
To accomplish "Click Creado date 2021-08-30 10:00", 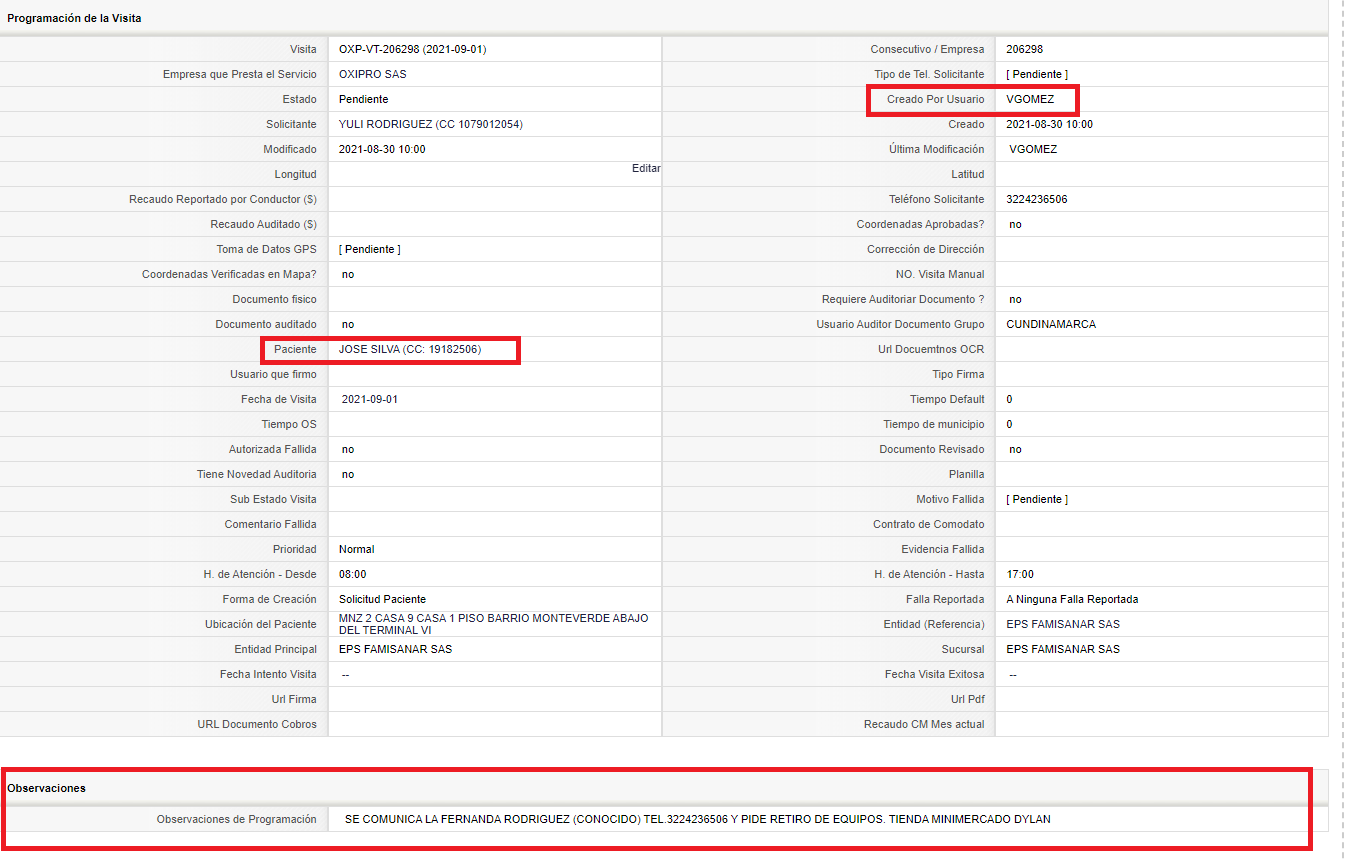I will [x=1049, y=124].
